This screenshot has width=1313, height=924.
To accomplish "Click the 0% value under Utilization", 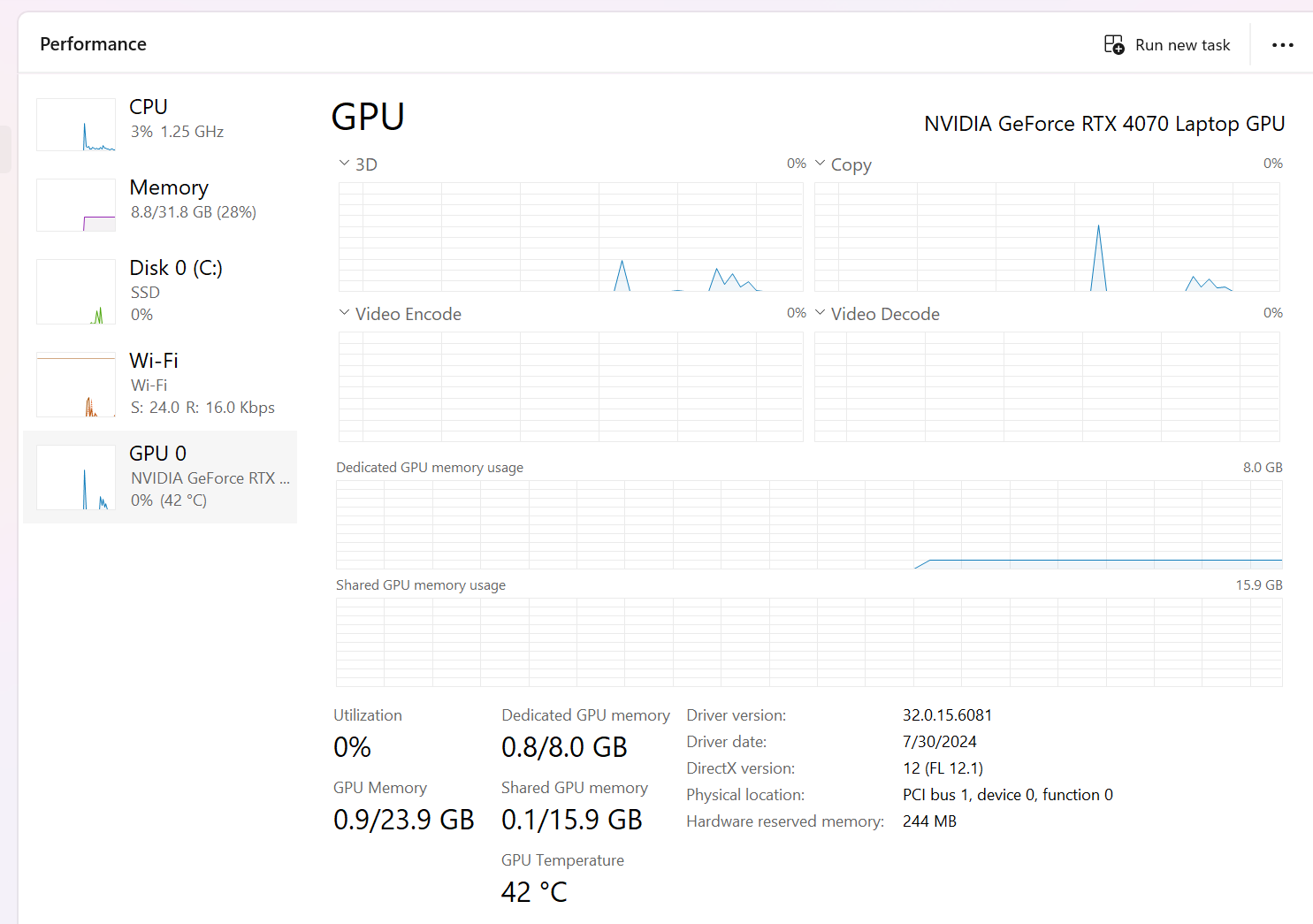I will pyautogui.click(x=352, y=748).
